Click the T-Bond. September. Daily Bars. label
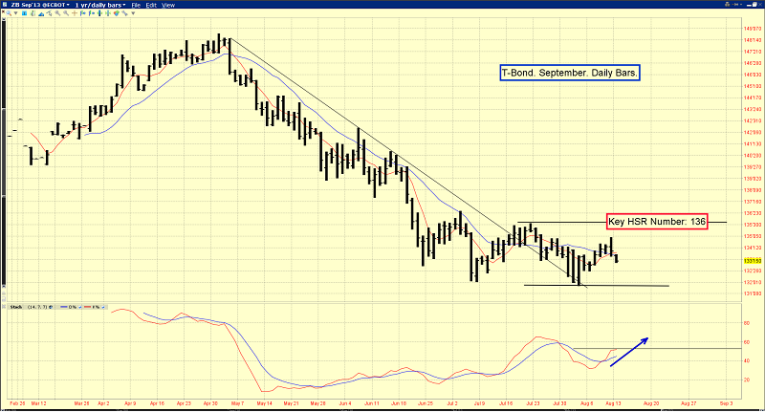 [571, 73]
